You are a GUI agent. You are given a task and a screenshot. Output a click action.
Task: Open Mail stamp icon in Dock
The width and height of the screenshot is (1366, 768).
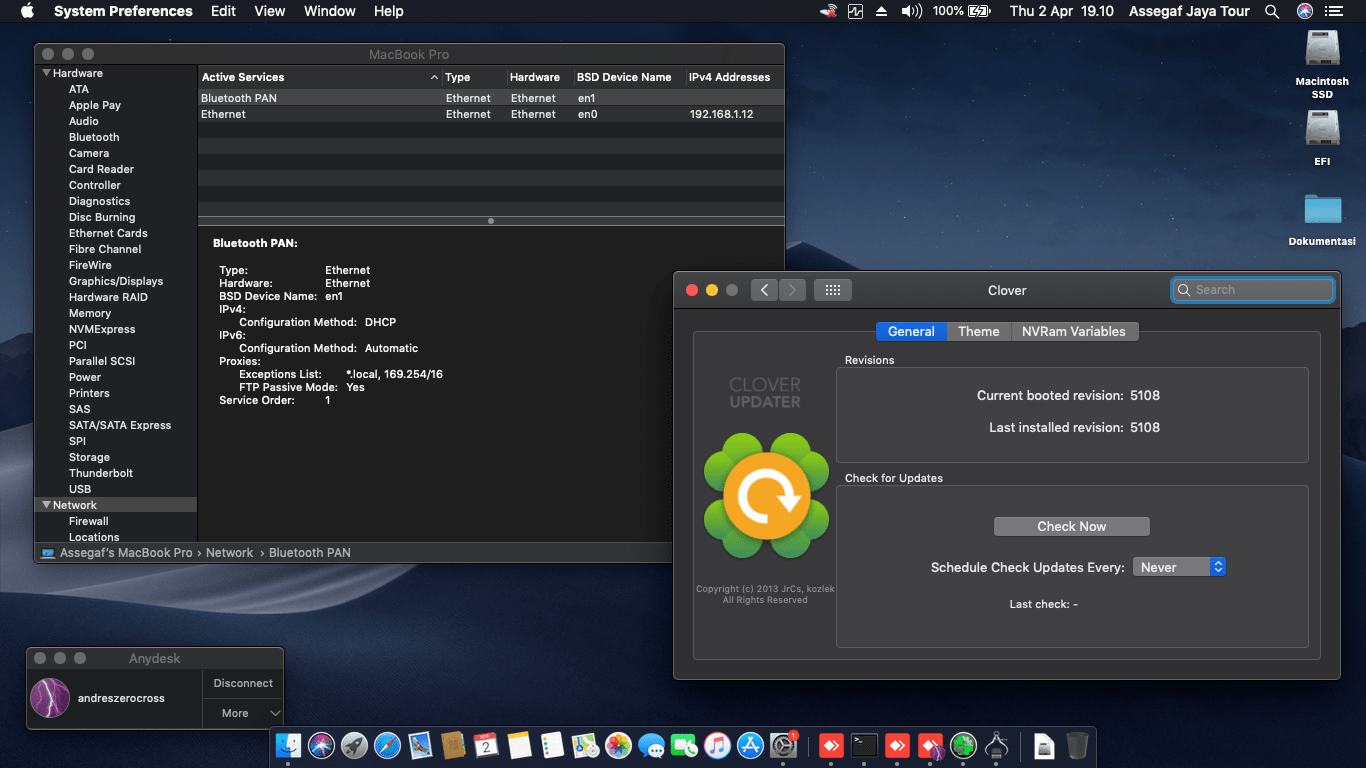420,745
